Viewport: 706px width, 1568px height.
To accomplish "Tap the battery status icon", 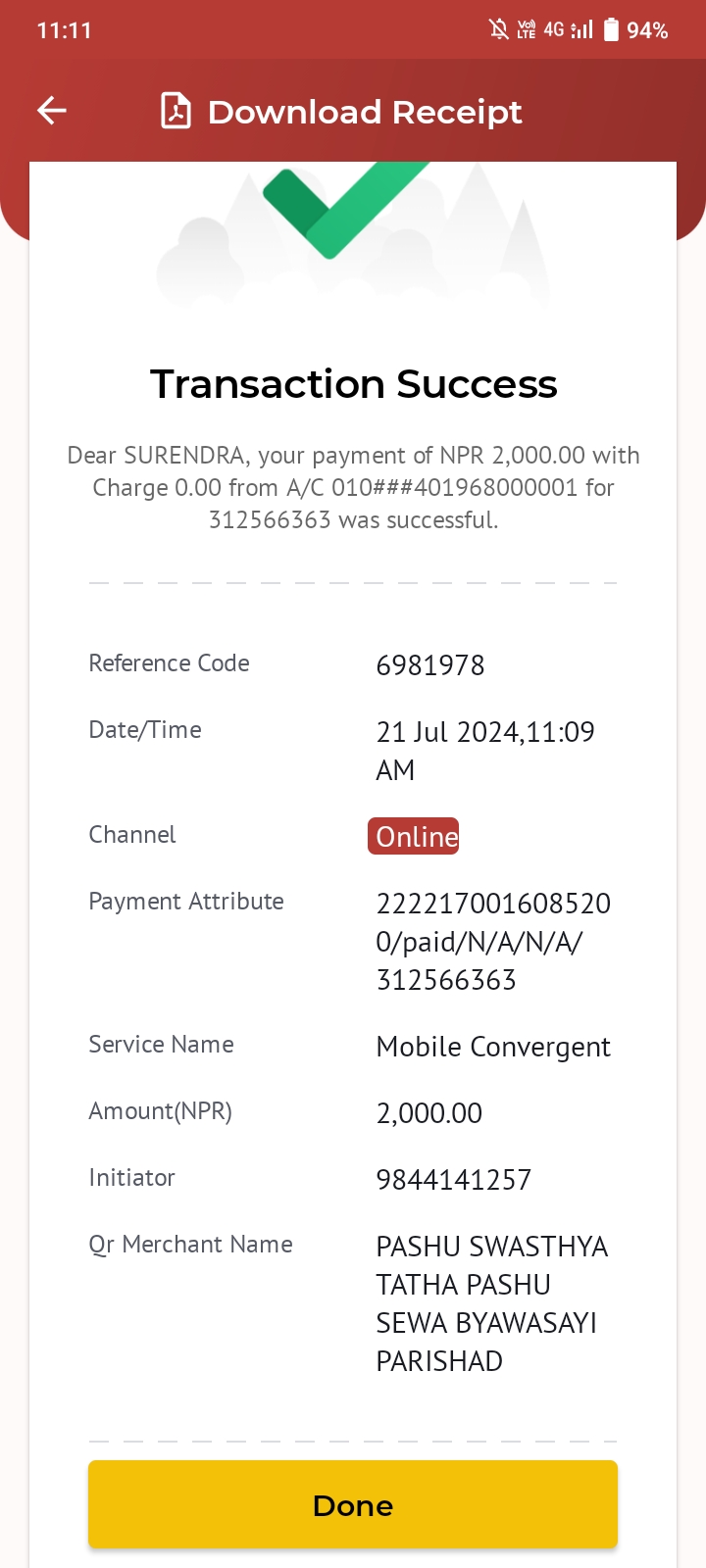I will (611, 29).
